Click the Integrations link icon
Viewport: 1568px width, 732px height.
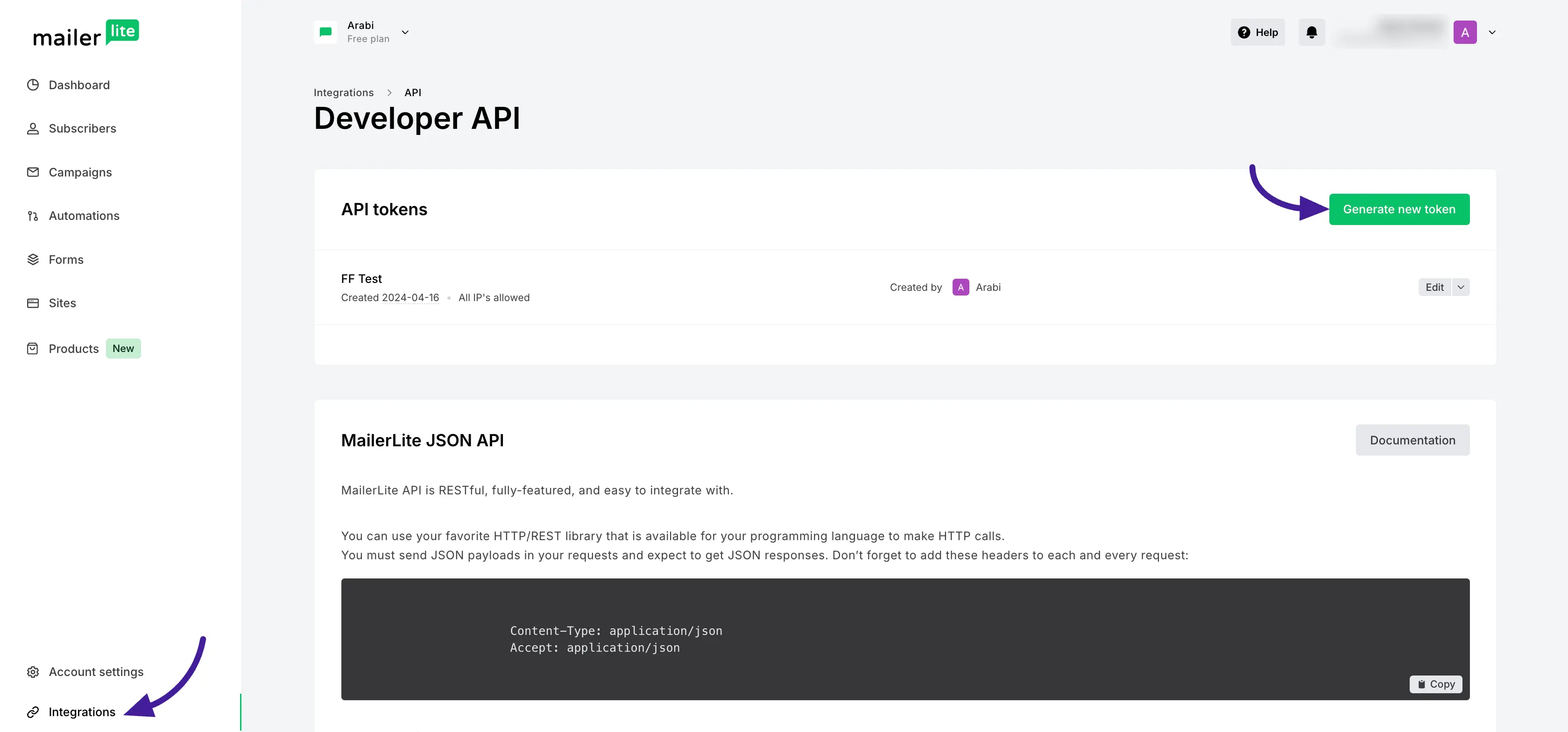point(33,712)
